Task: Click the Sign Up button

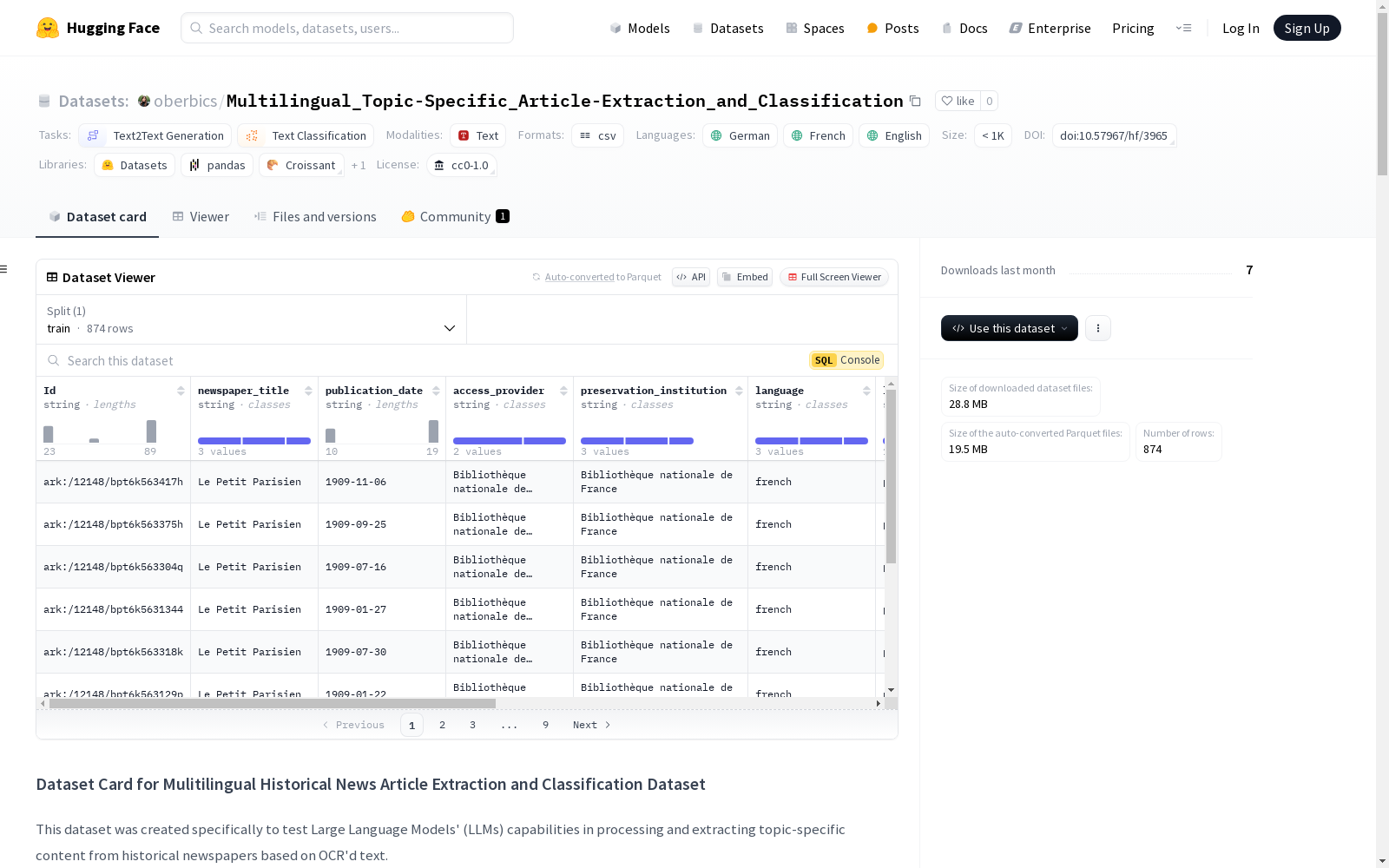Action: point(1307,28)
